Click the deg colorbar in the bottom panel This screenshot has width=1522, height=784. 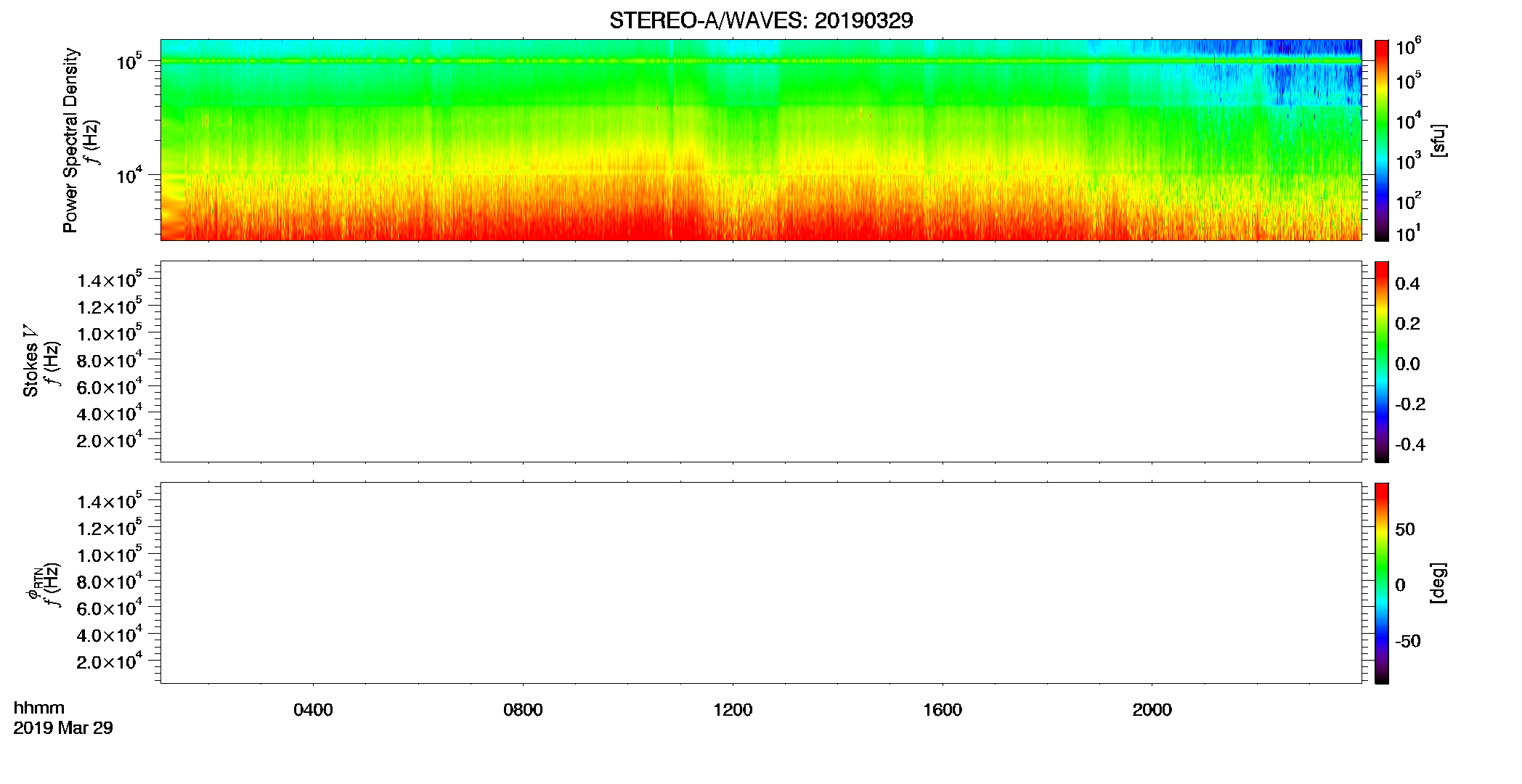[1382, 583]
